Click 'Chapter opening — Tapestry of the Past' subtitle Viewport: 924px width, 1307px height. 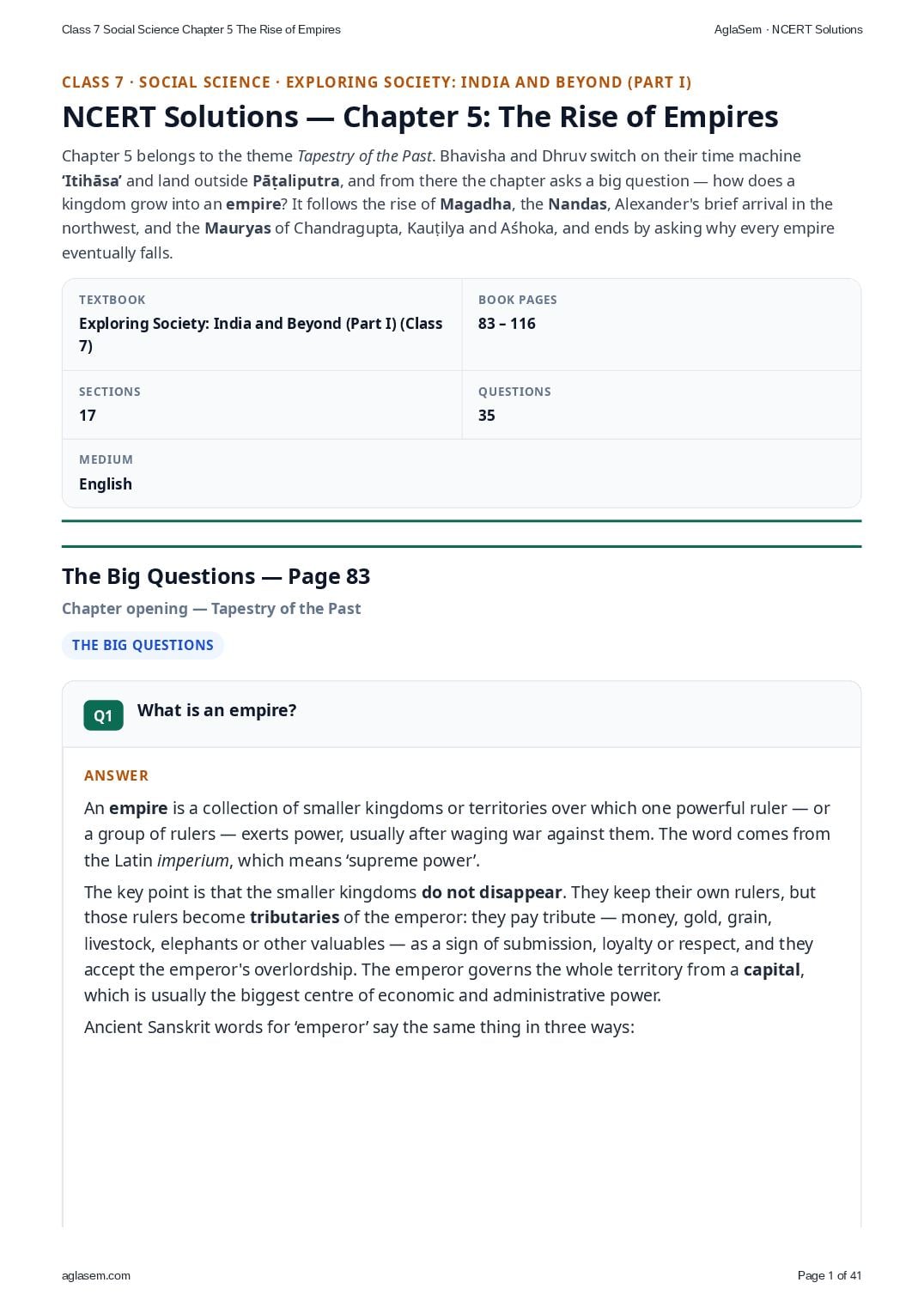[211, 609]
